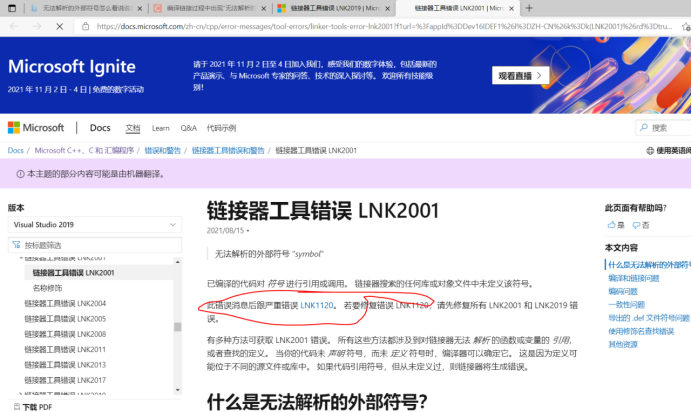
Task: Click the info icon in the translation notice
Action: 20,174
